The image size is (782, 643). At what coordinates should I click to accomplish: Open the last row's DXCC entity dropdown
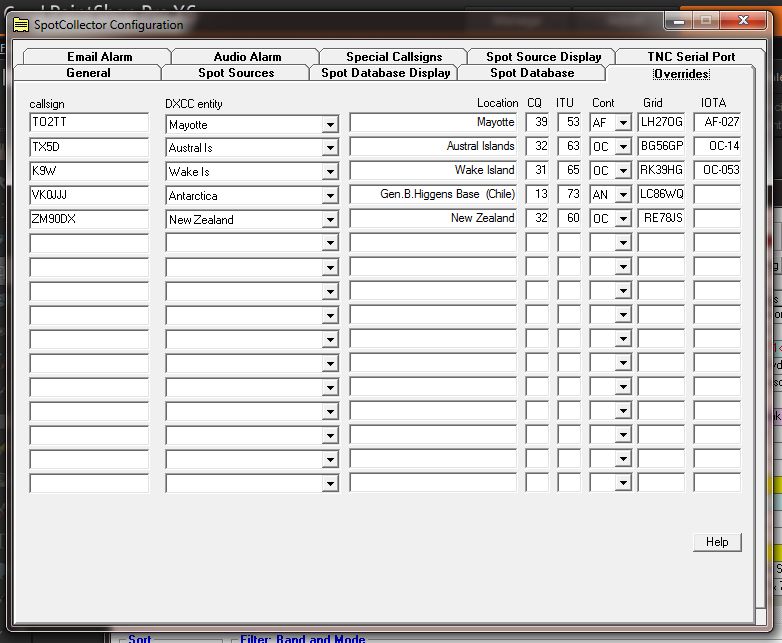coord(330,483)
